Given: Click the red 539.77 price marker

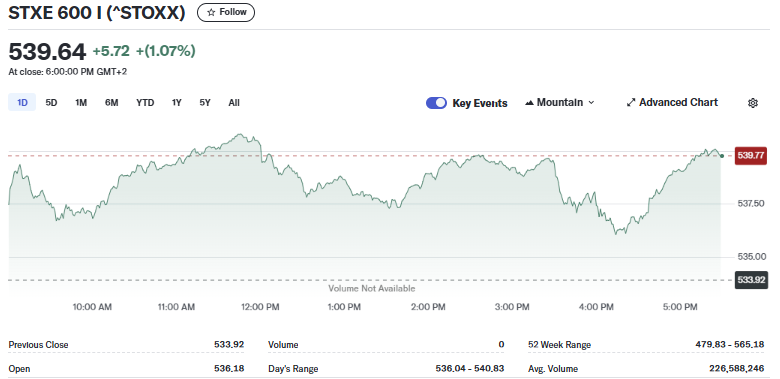Looking at the screenshot, I should [x=751, y=156].
